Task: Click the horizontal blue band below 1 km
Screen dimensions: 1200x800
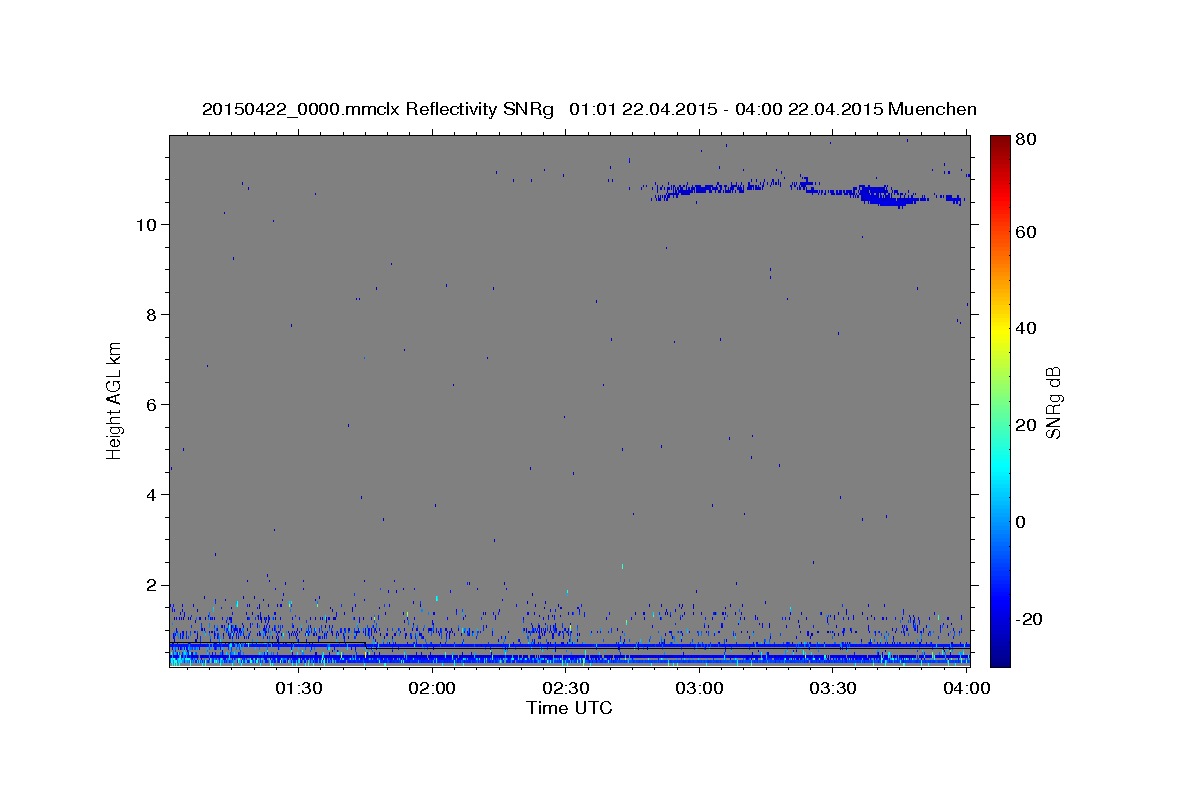Action: pyautogui.click(x=568, y=646)
